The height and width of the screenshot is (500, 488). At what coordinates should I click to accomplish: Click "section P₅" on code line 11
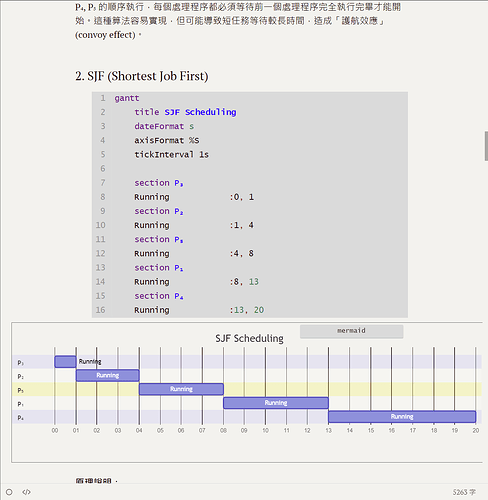[x=159, y=239]
